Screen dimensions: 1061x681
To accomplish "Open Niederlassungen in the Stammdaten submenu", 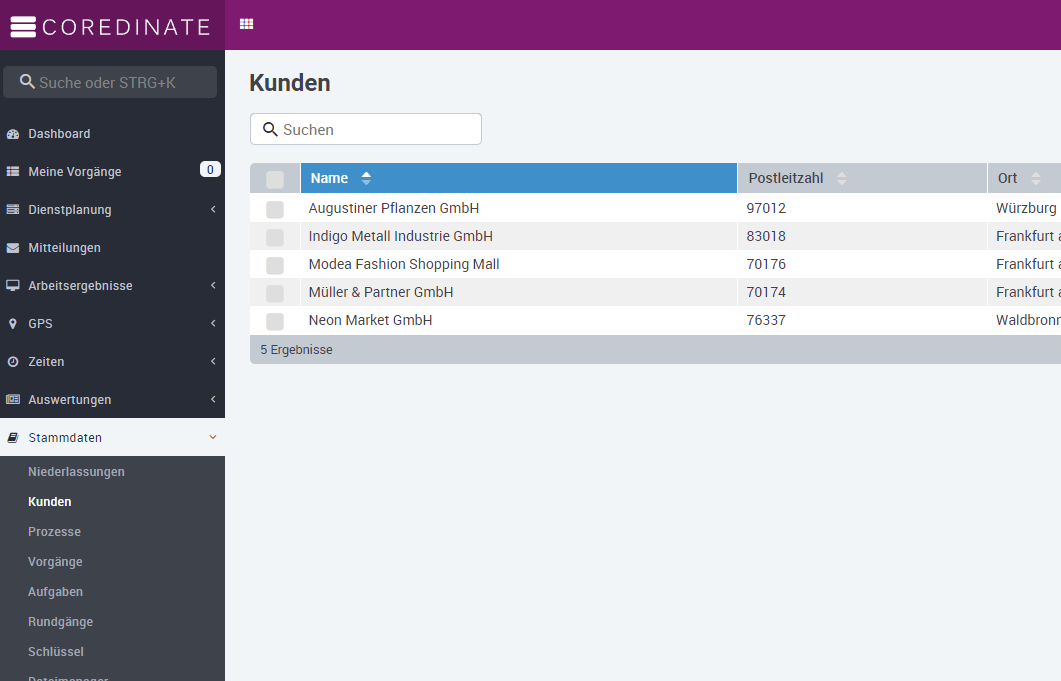I will click(76, 472).
